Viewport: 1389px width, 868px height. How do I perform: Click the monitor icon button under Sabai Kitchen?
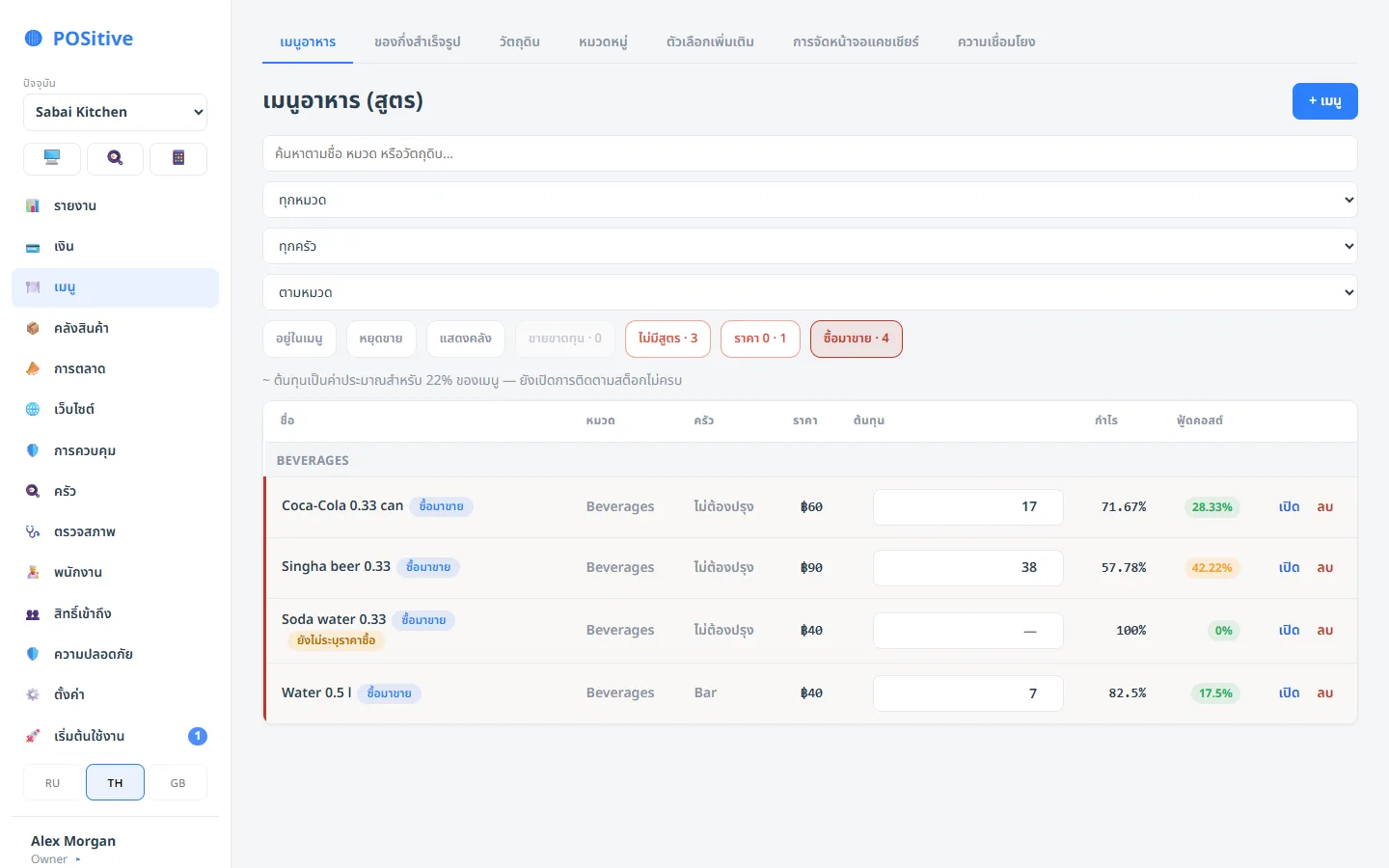point(52,158)
